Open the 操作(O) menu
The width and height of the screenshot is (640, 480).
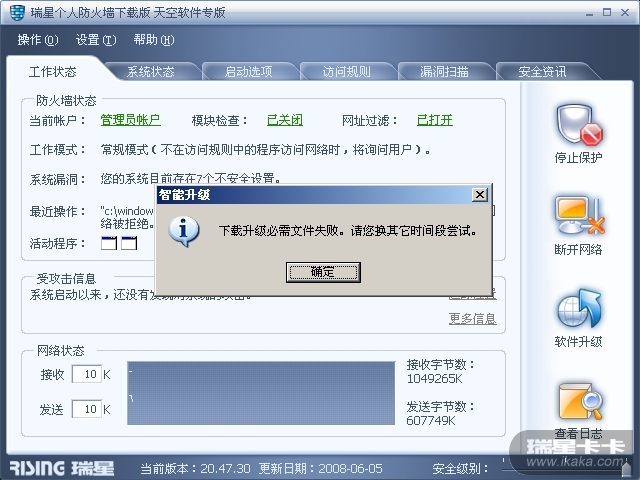38,40
